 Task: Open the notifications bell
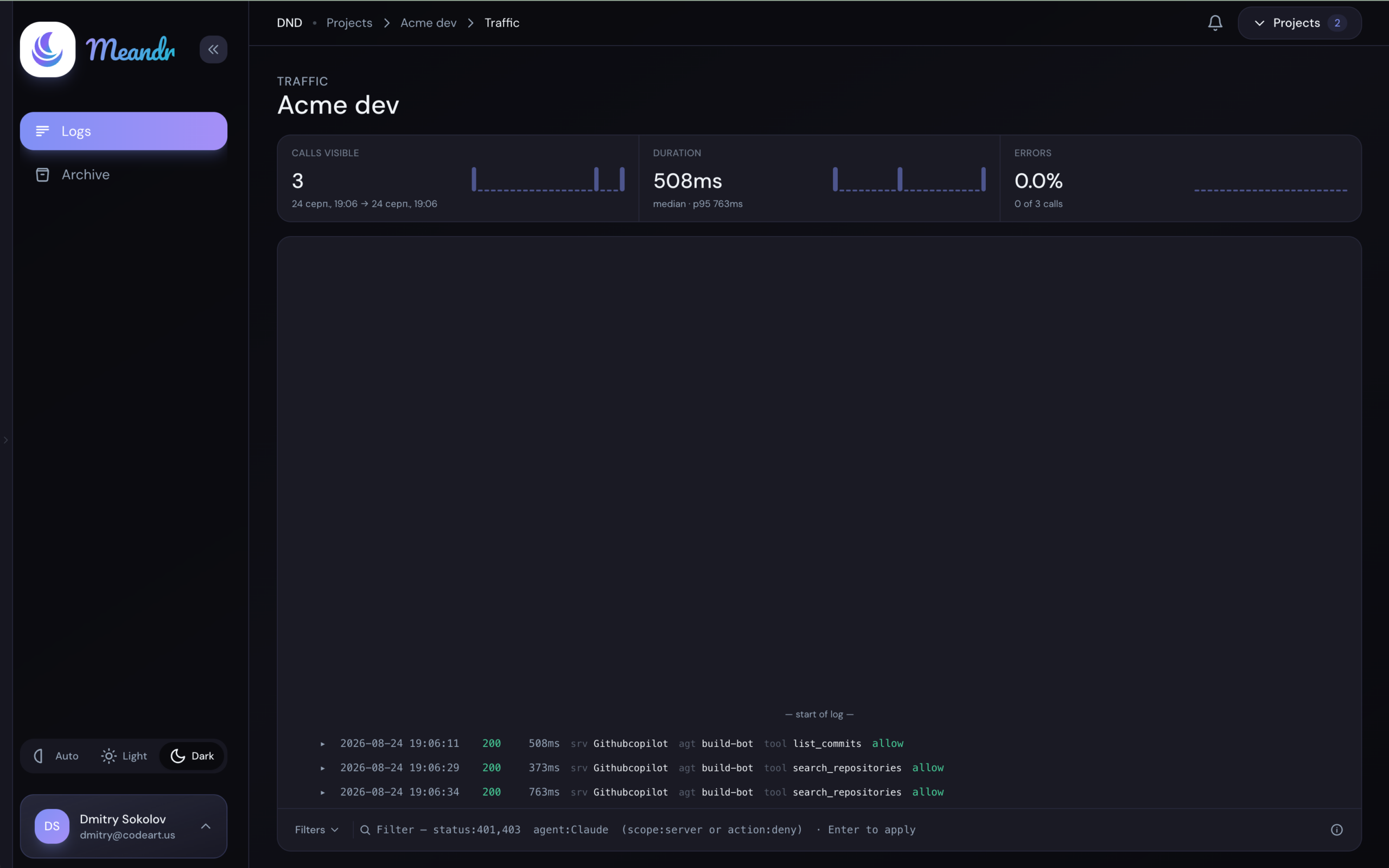pos(1214,23)
